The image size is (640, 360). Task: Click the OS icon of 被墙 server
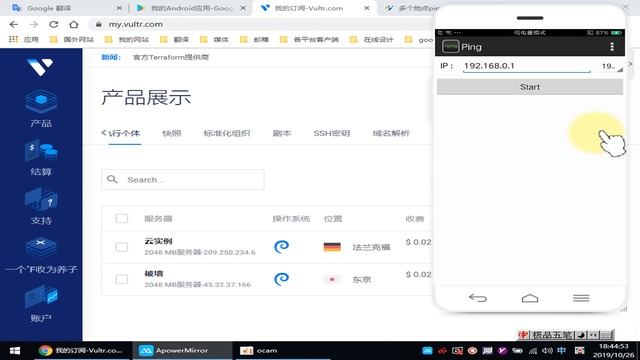click(x=281, y=279)
